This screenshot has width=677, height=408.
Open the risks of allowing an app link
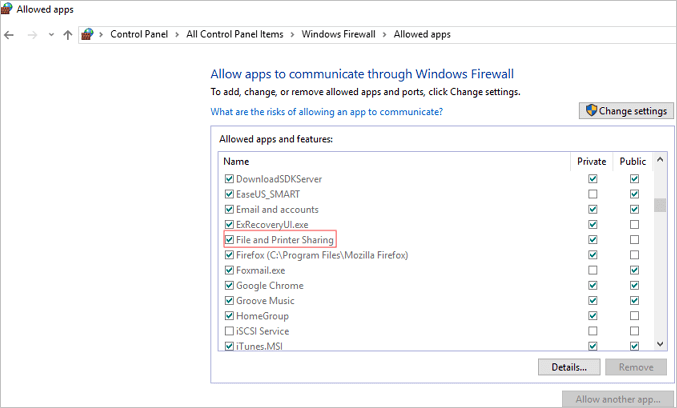[326, 112]
